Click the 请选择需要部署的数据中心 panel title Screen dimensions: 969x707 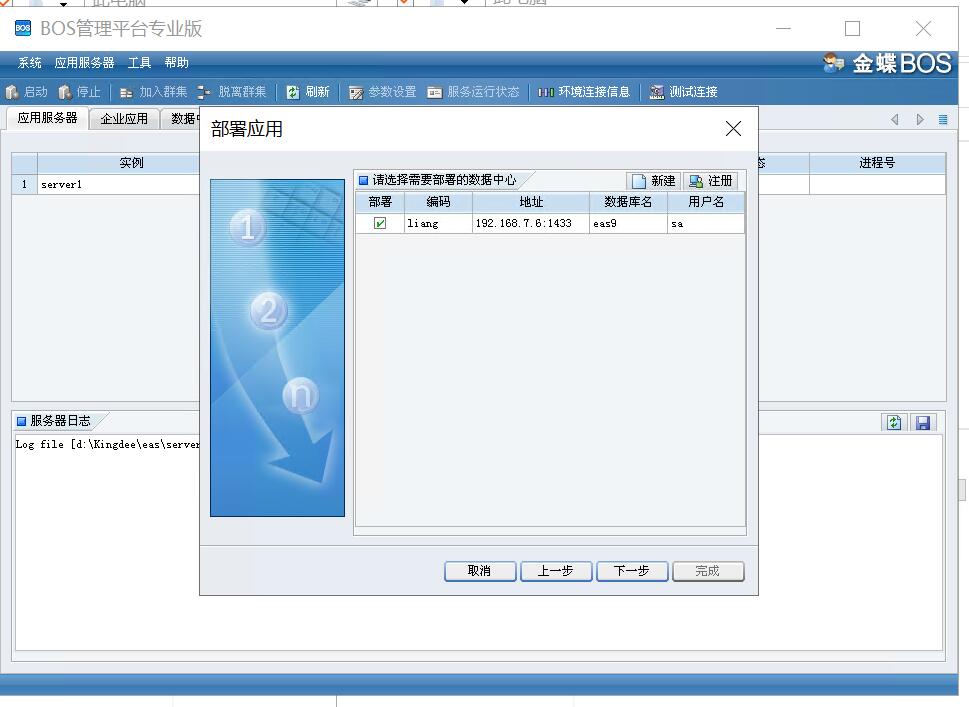pos(444,180)
